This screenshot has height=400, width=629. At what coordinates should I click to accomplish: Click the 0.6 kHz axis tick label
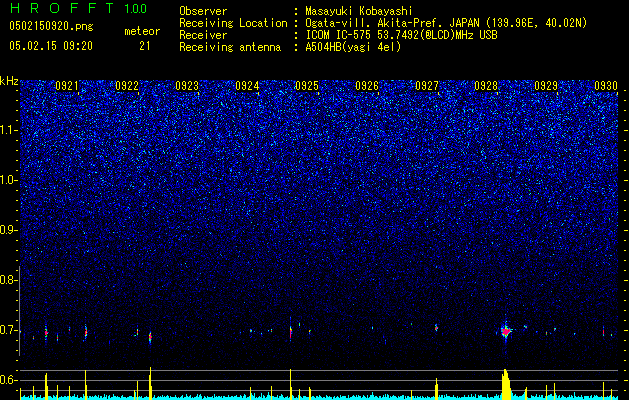coord(9,380)
